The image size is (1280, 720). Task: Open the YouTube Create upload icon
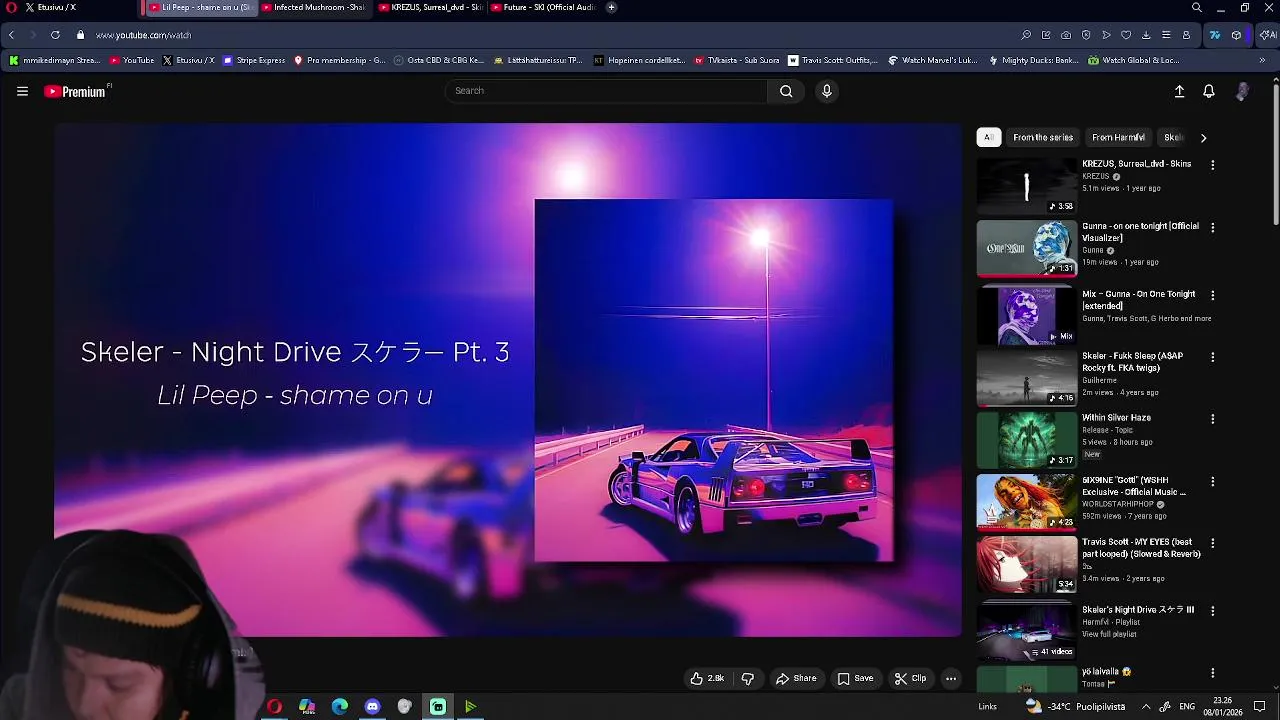(1179, 91)
